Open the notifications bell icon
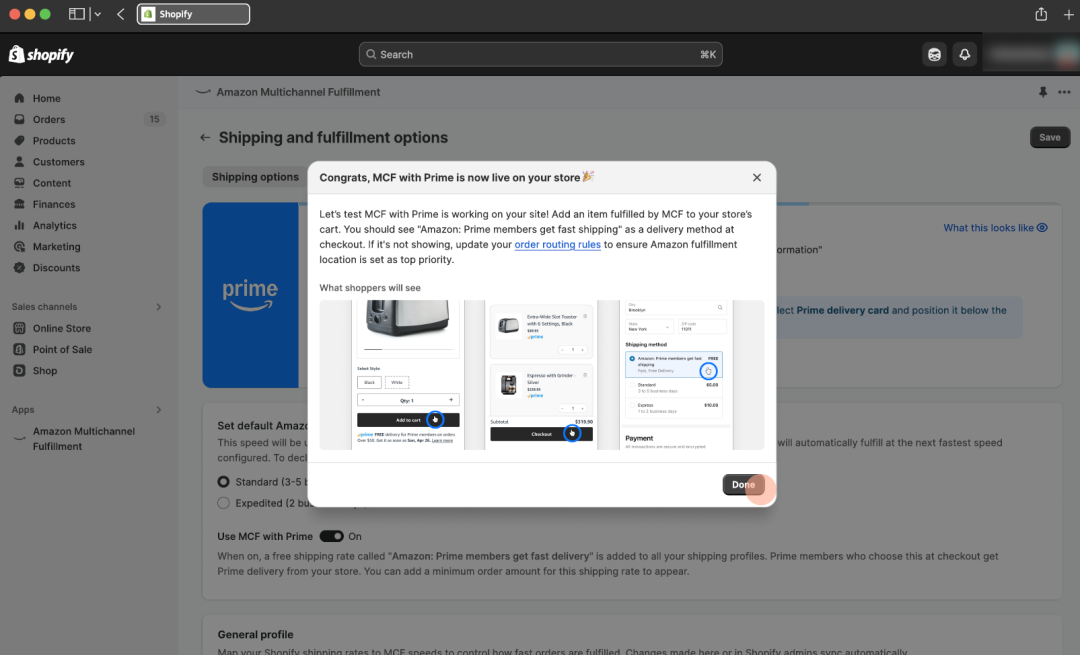This screenshot has width=1080, height=655. coord(964,54)
